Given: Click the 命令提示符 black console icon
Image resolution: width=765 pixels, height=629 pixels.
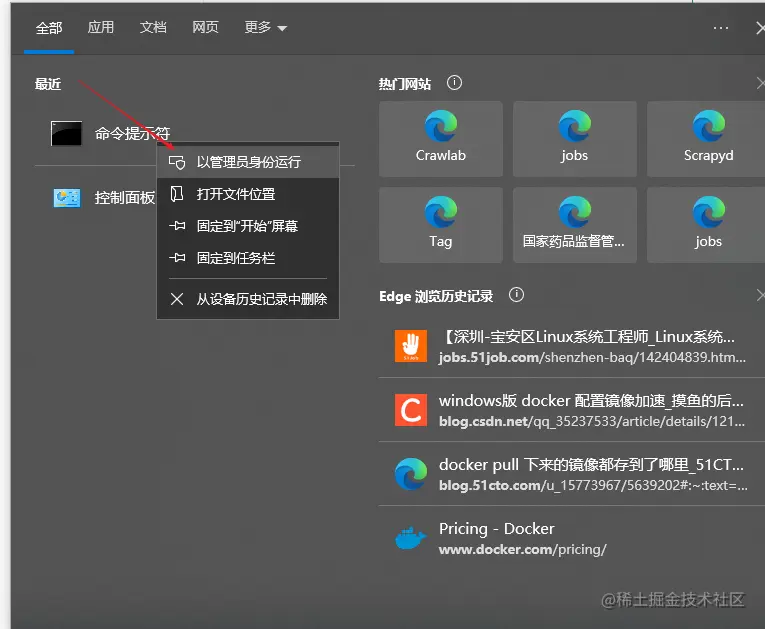Looking at the screenshot, I should [x=66, y=133].
